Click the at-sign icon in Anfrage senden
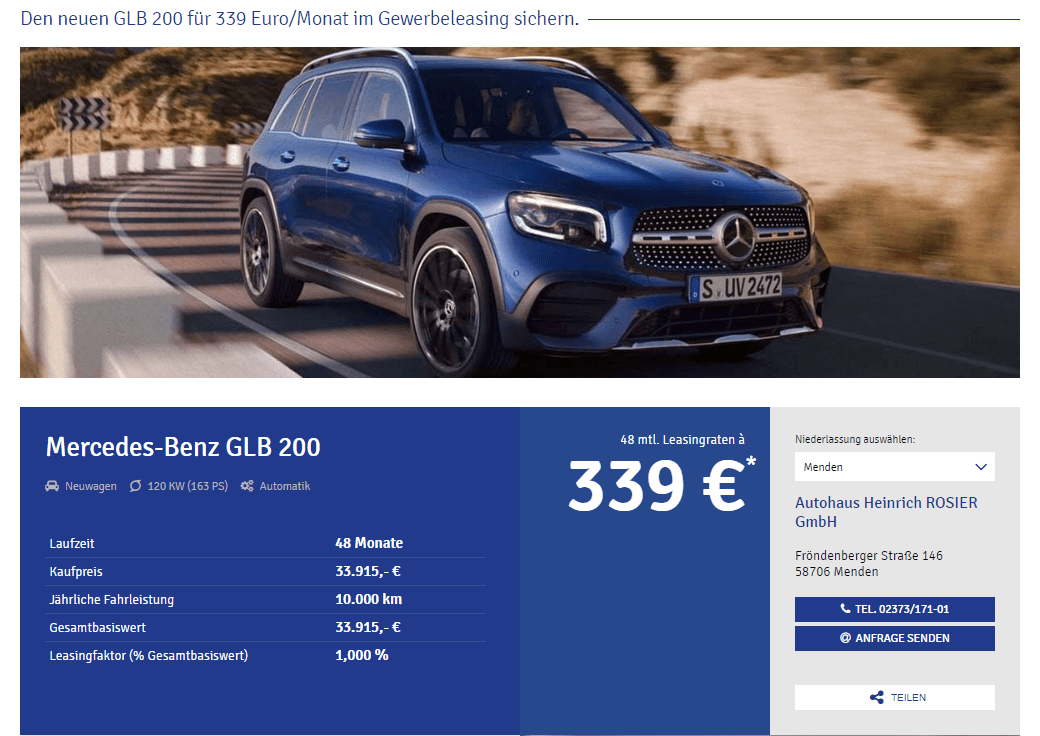 [x=845, y=638]
